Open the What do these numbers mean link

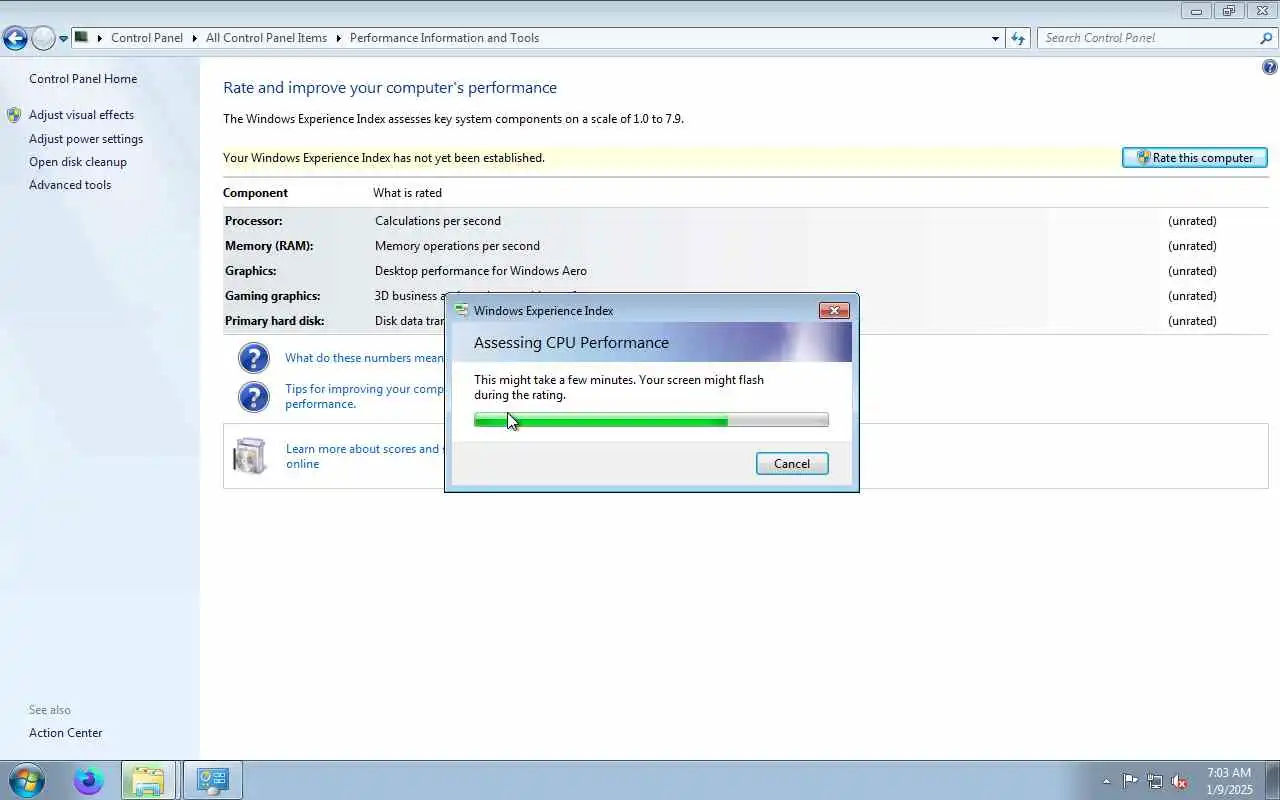pos(364,358)
